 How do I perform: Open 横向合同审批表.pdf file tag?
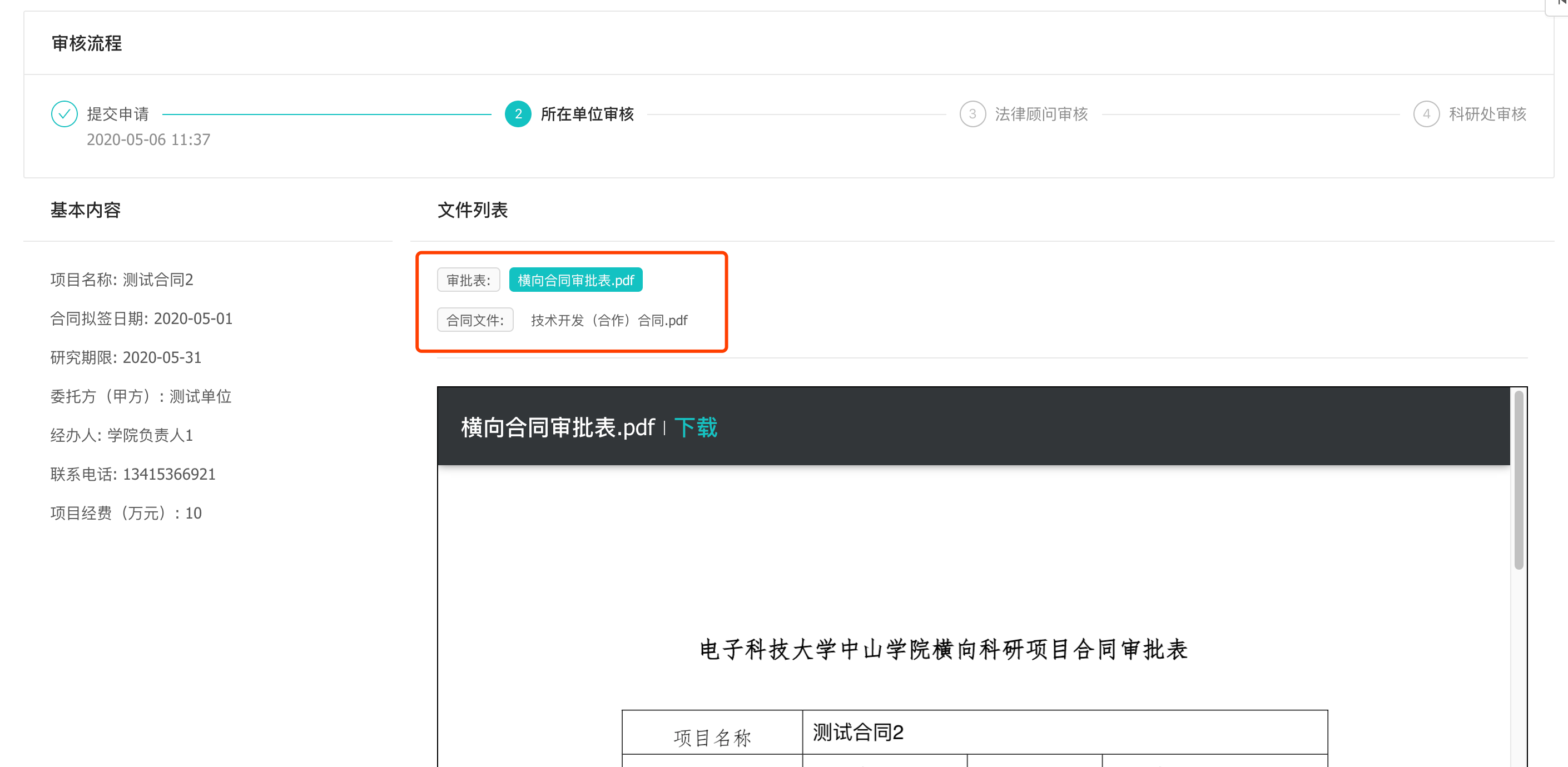coord(576,280)
